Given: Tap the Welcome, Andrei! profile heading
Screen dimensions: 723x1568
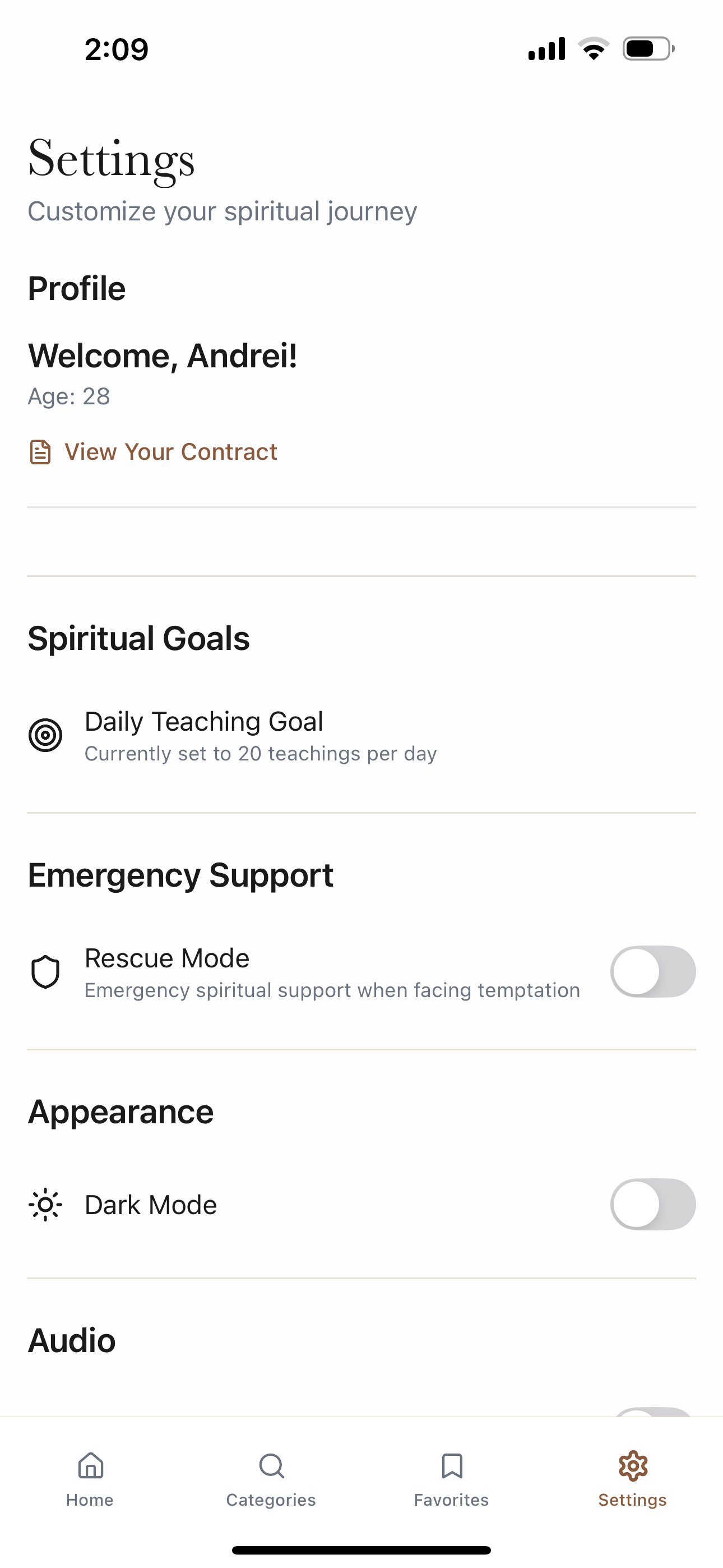Looking at the screenshot, I should point(163,356).
